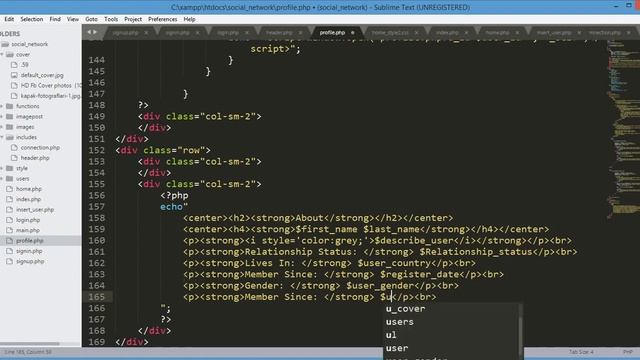
Task: Close the insert_user.php tab
Action: (579, 33)
